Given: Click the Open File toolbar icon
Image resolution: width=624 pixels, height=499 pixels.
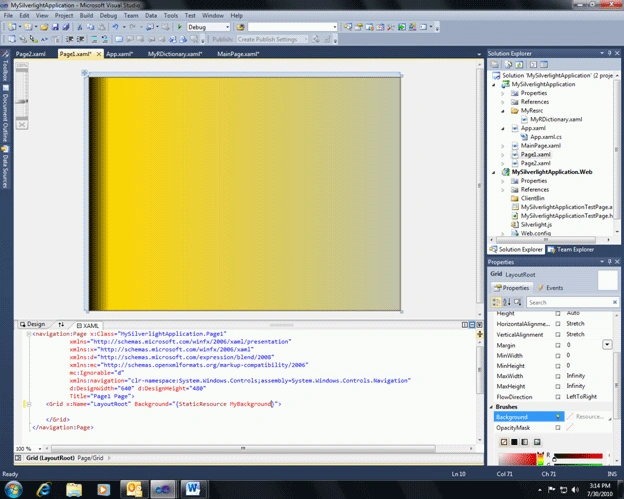Looking at the screenshot, I should click(44, 27).
